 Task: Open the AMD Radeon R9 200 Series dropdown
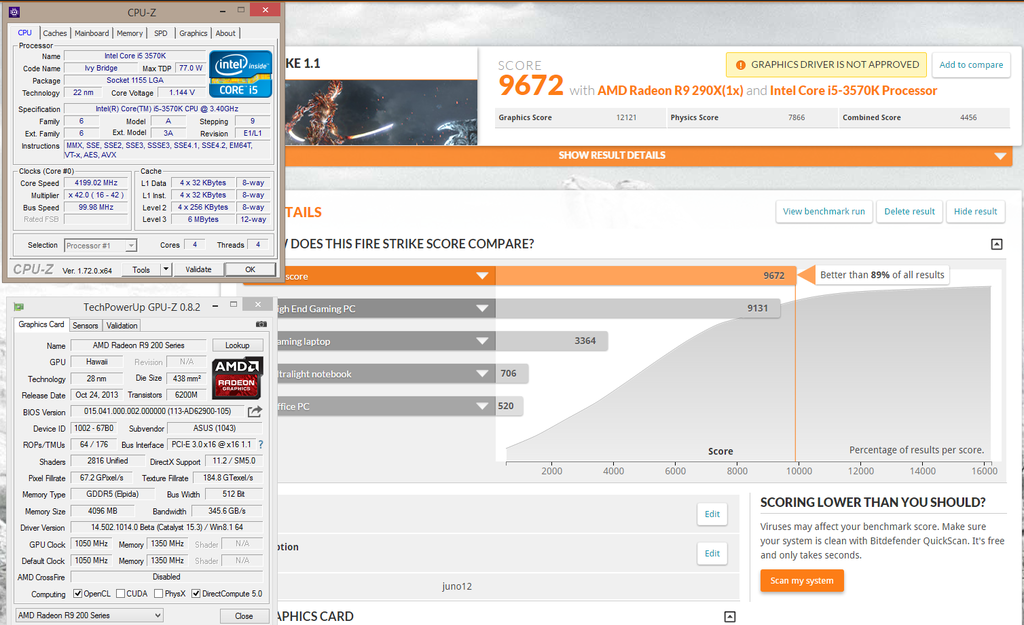coord(89,615)
